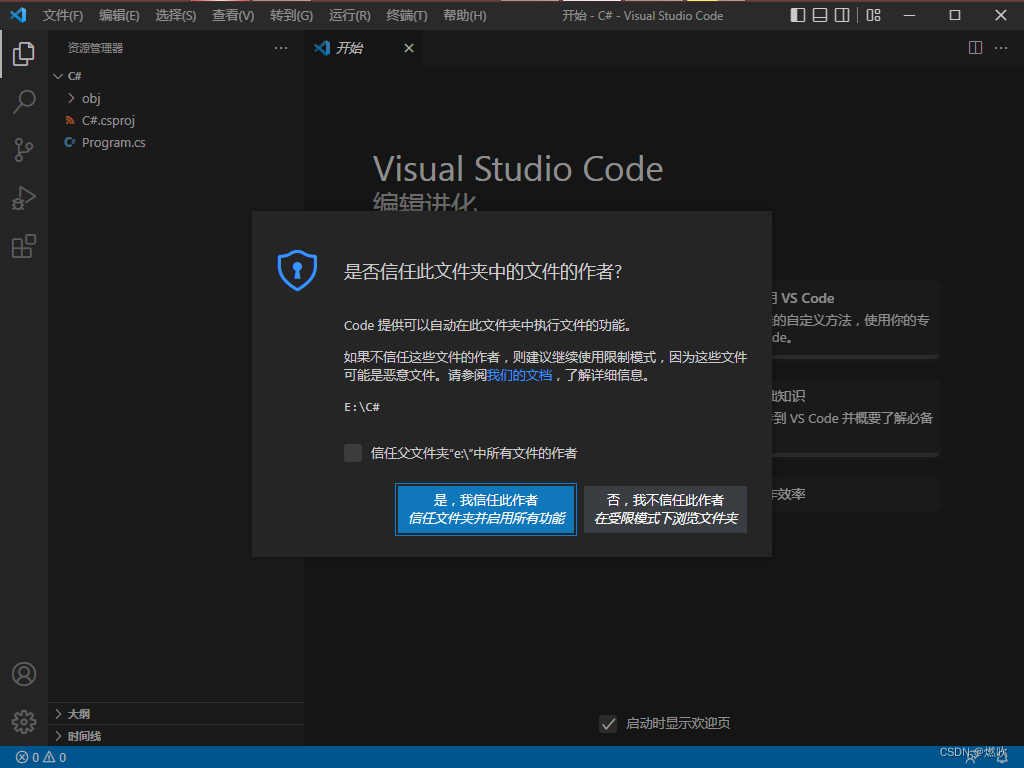Open Explorer panel more actions ellipsis
This screenshot has width=1024, height=768.
(x=281, y=48)
